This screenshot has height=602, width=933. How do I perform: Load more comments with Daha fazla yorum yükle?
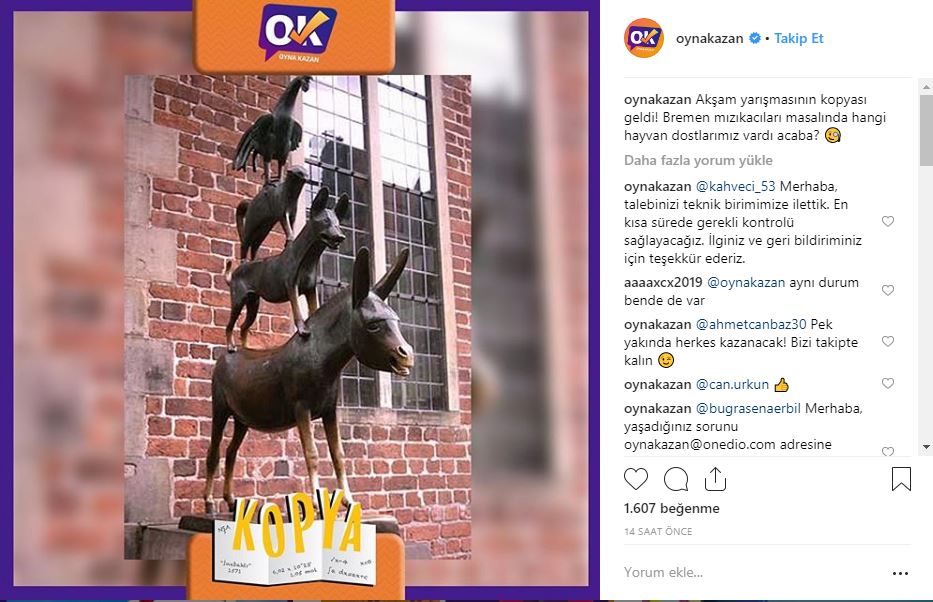pos(698,161)
